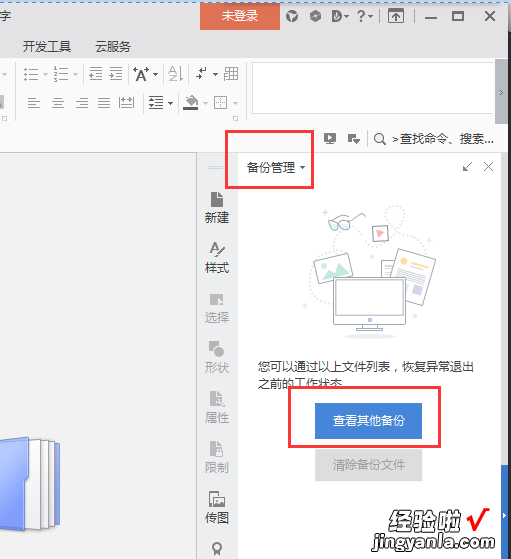511x559 pixels.
Task: Open the Chinese layout dropdown arrow
Action: 155,75
